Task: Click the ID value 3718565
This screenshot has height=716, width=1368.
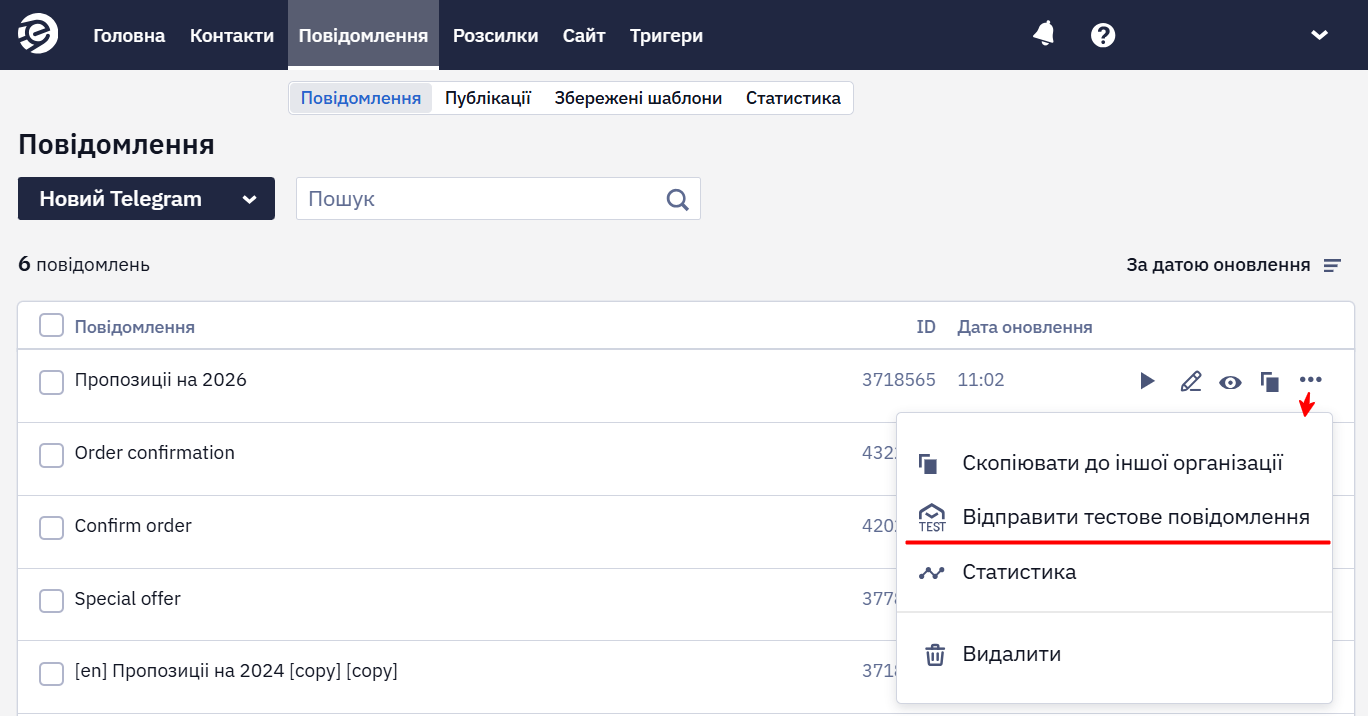Action: point(899,380)
